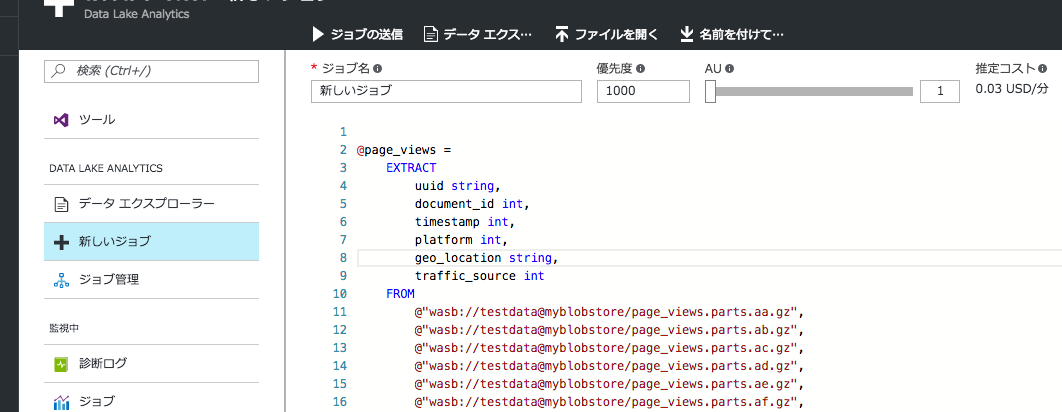Click the job name field 新しいジョブ

(x=446, y=91)
